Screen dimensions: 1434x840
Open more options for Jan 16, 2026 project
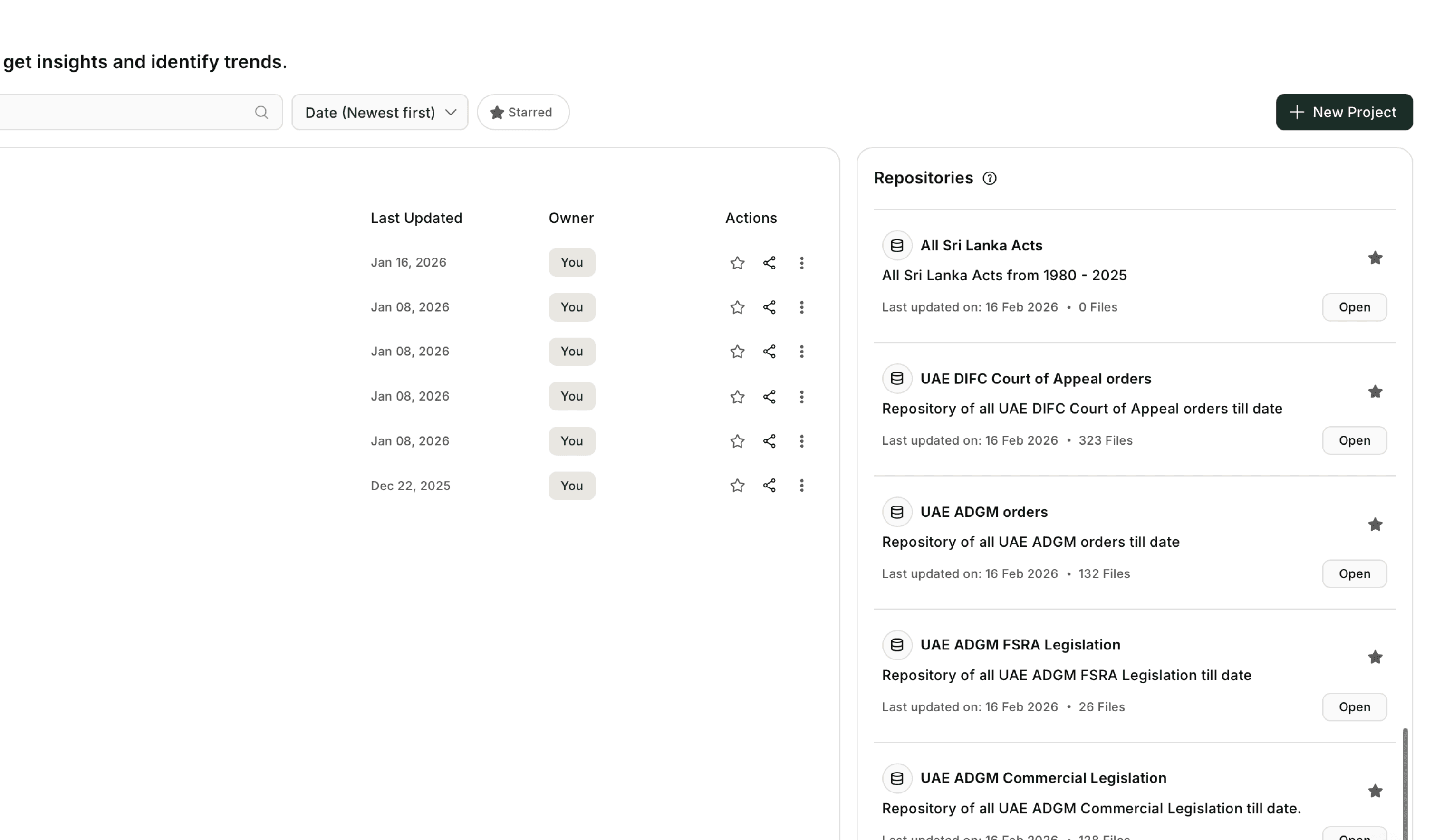[801, 263]
